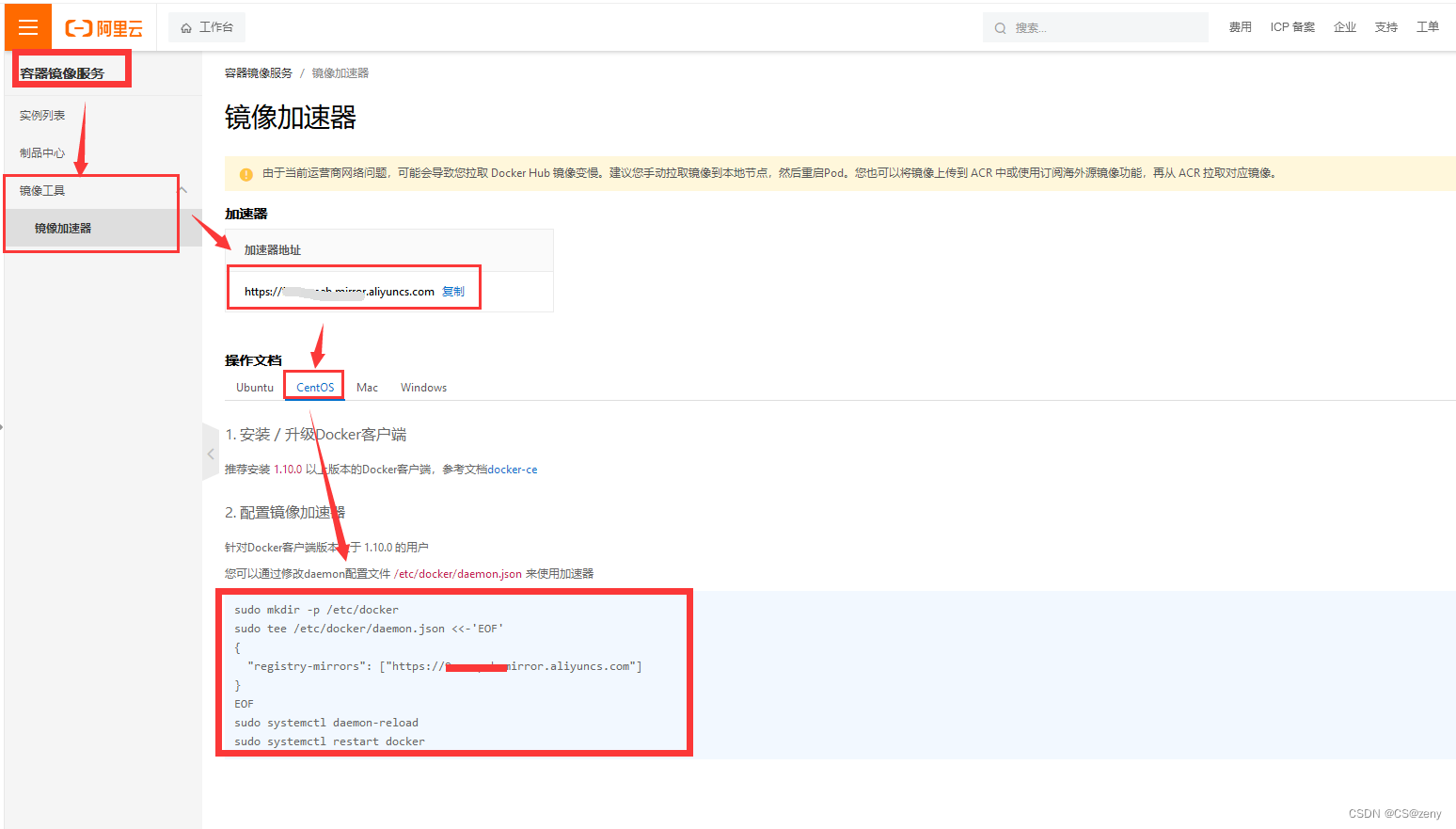Viewport: 1456px width, 829px height.
Task: Click the registry-mirrors line in the code block
Action: tap(445, 666)
